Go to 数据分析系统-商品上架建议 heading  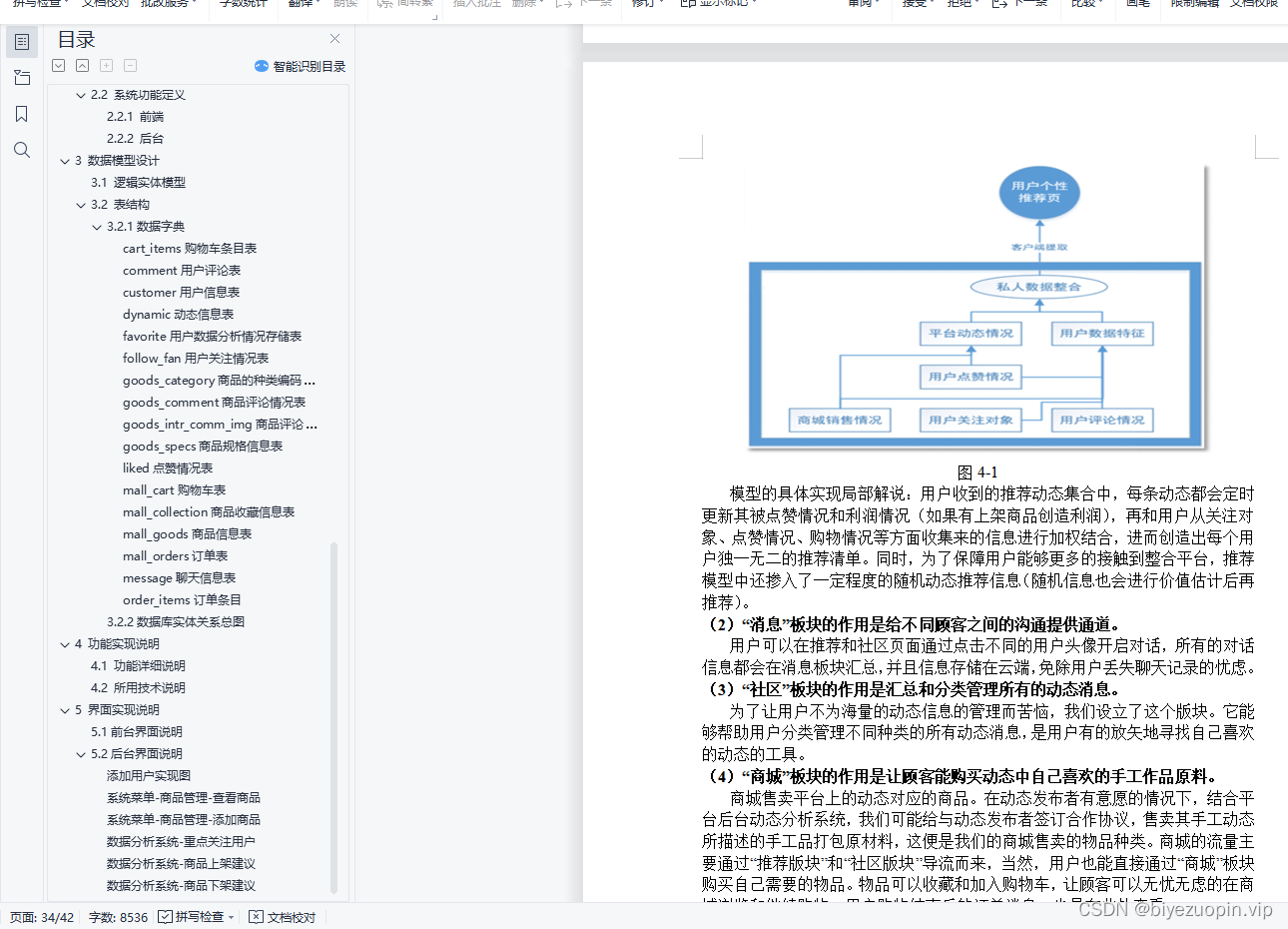pyautogui.click(x=181, y=864)
